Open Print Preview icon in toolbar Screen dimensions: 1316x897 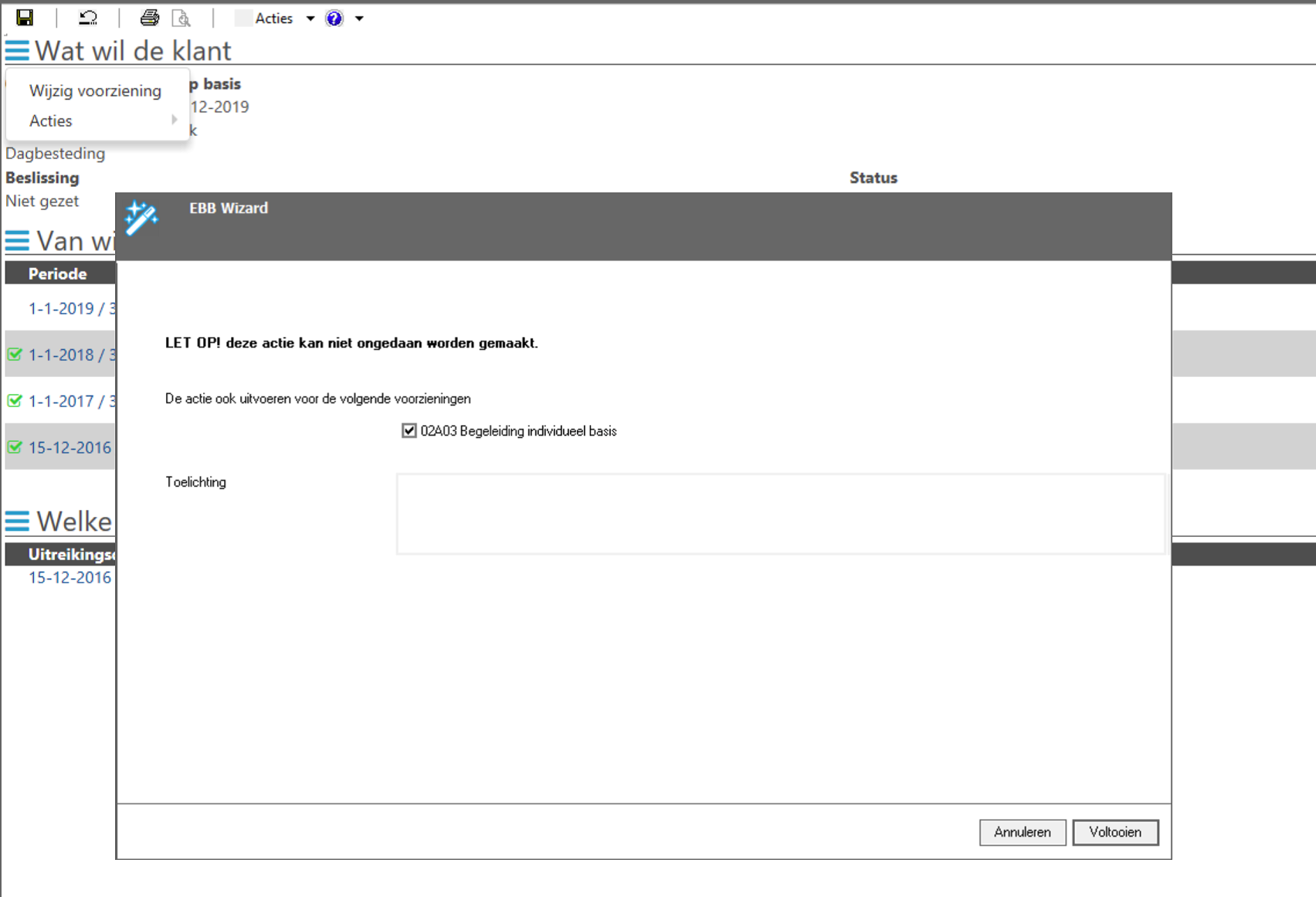(181, 18)
